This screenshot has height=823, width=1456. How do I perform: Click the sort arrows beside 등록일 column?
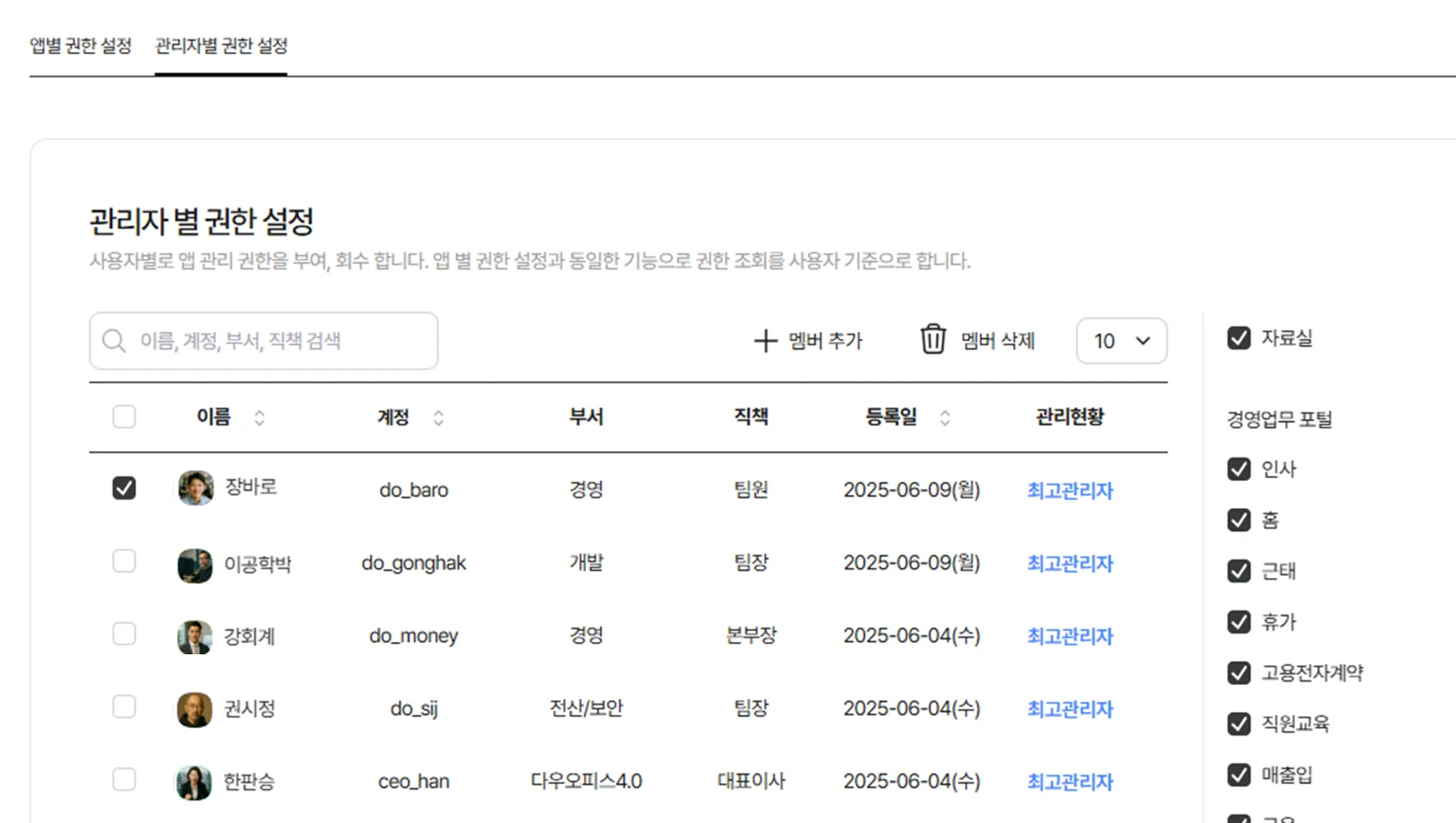click(944, 418)
